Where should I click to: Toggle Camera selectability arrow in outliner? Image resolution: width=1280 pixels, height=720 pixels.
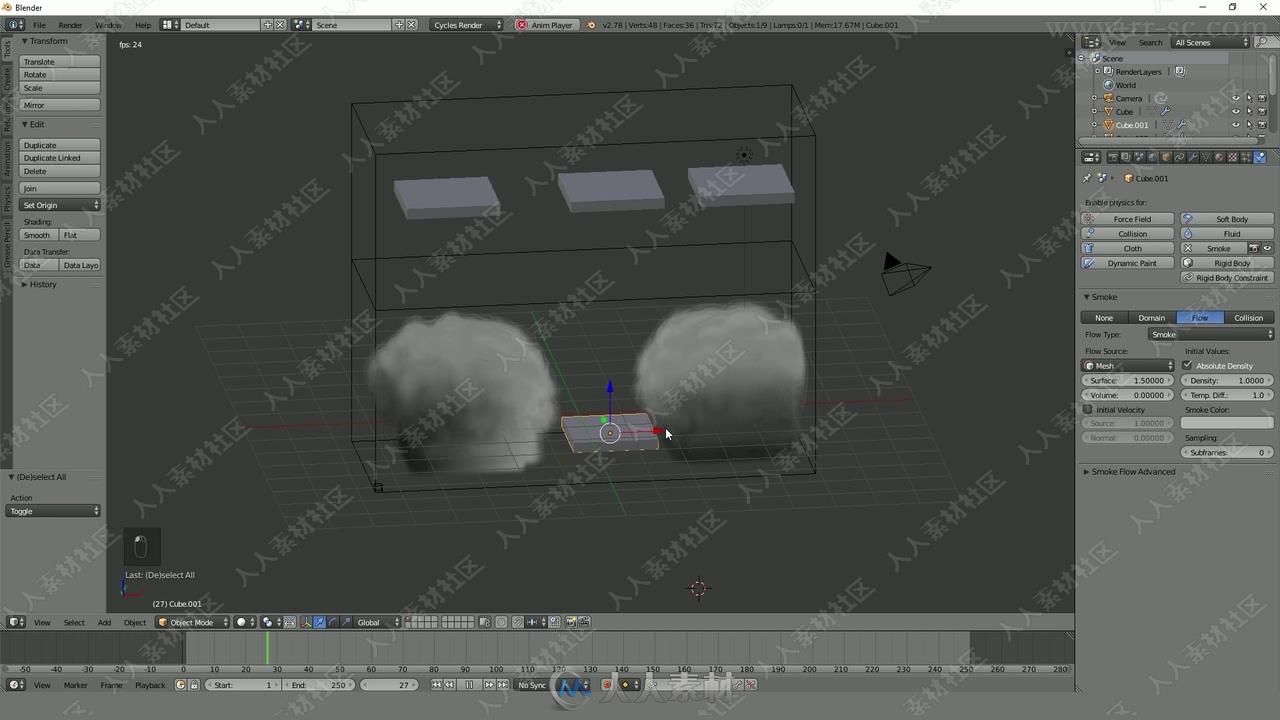click(1249, 98)
